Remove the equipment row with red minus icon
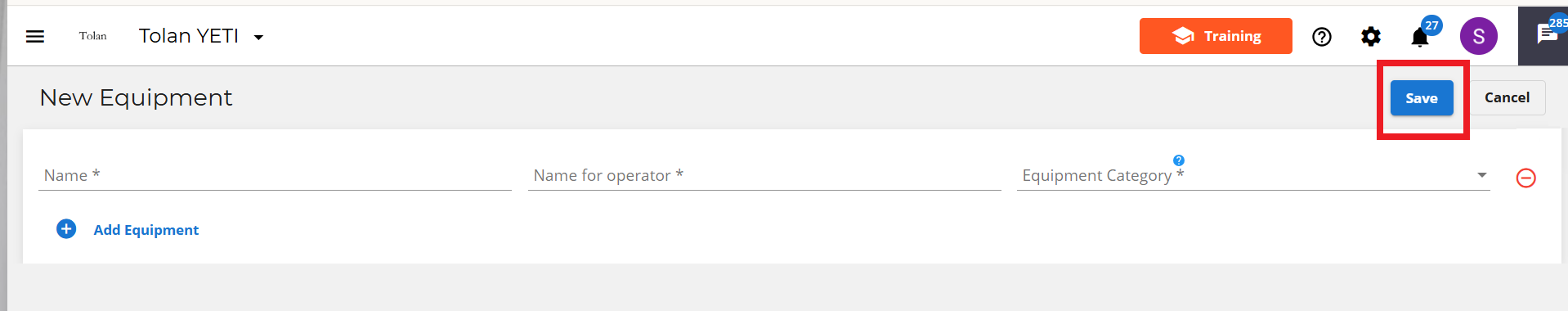This screenshot has height=311, width=1568. [1526, 178]
